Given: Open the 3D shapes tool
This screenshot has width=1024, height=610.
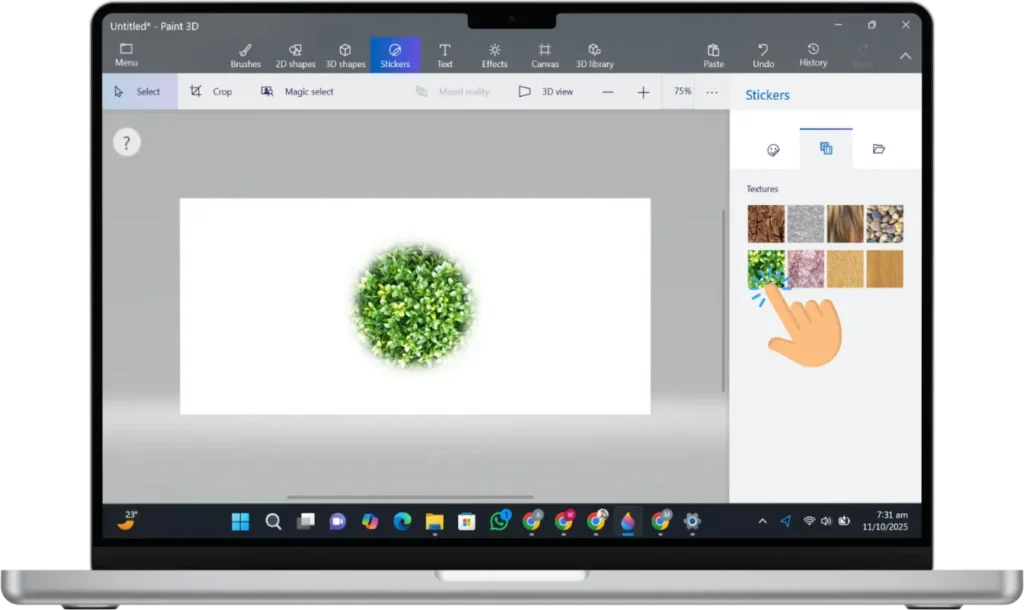Looking at the screenshot, I should pyautogui.click(x=345, y=55).
